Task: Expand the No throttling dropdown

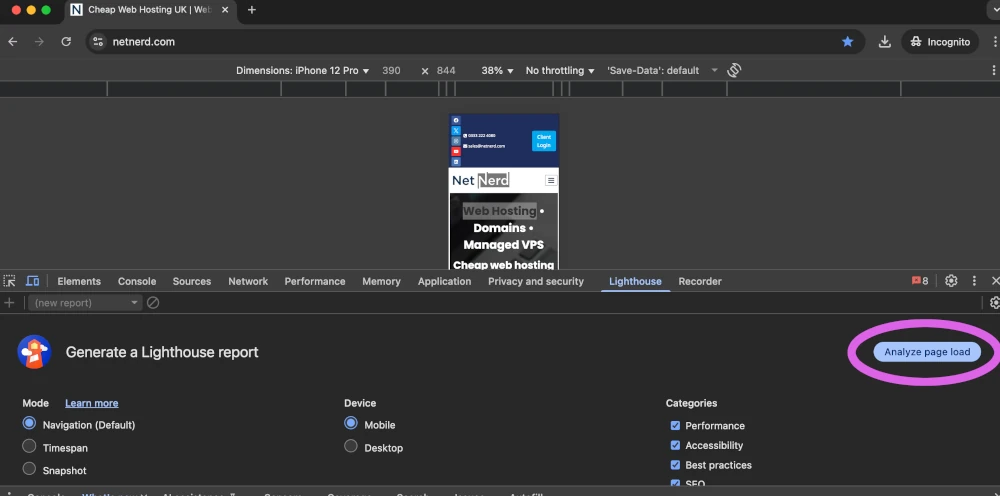Action: [x=560, y=71]
